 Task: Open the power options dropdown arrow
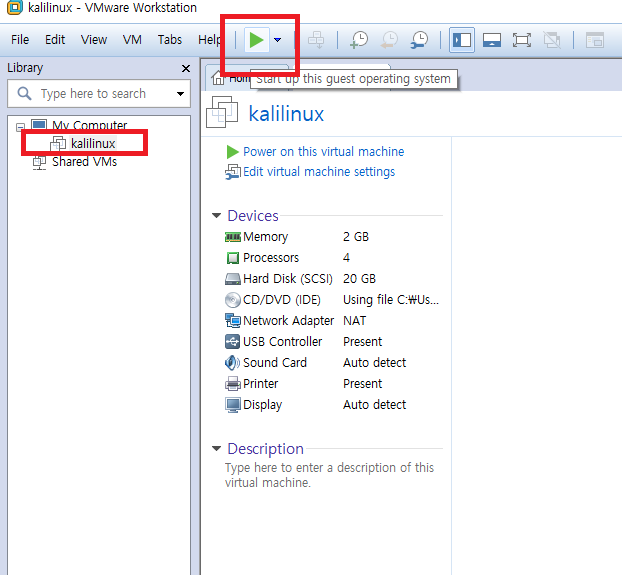pos(278,40)
